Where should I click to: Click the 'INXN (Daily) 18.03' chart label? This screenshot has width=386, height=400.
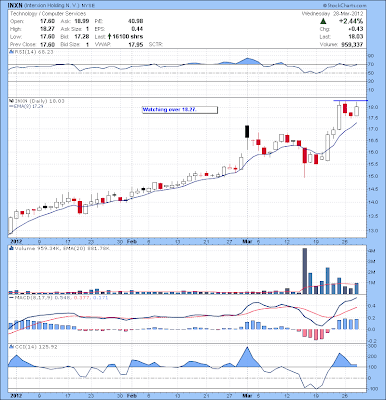click(x=39, y=101)
